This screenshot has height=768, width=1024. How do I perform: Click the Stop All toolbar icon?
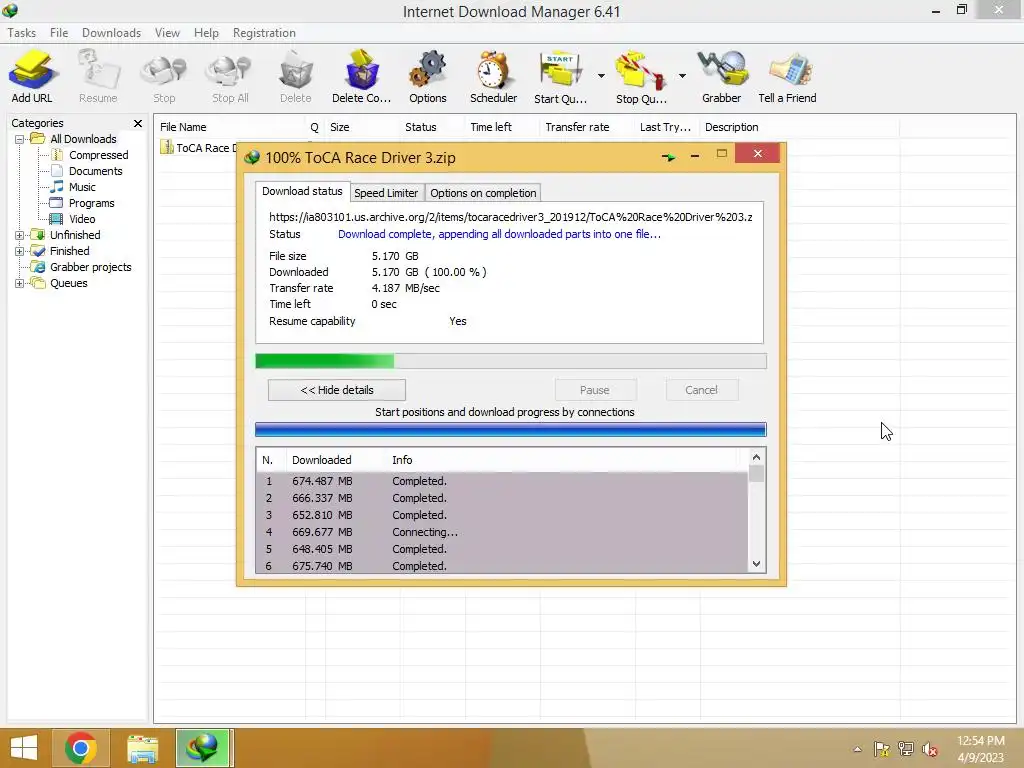tap(230, 76)
